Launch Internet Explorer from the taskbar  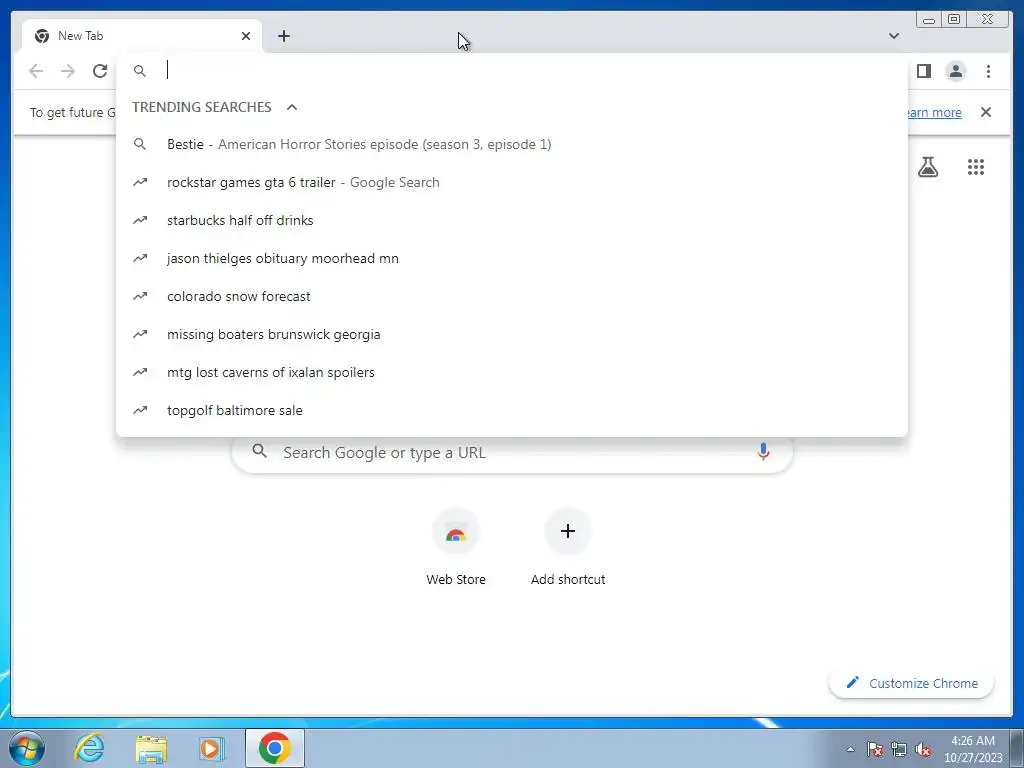coord(89,748)
